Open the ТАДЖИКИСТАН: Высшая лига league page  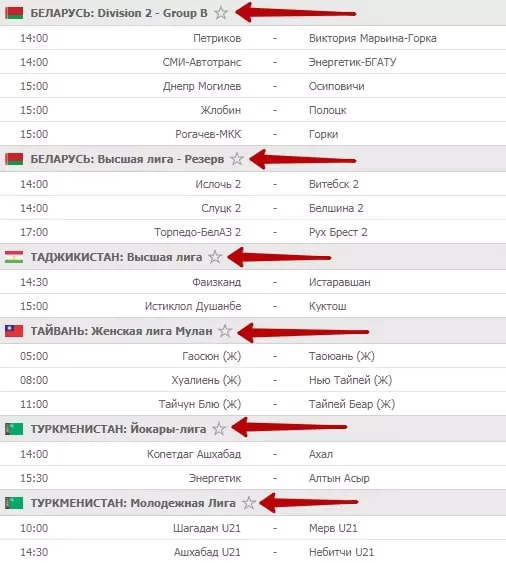(116, 257)
